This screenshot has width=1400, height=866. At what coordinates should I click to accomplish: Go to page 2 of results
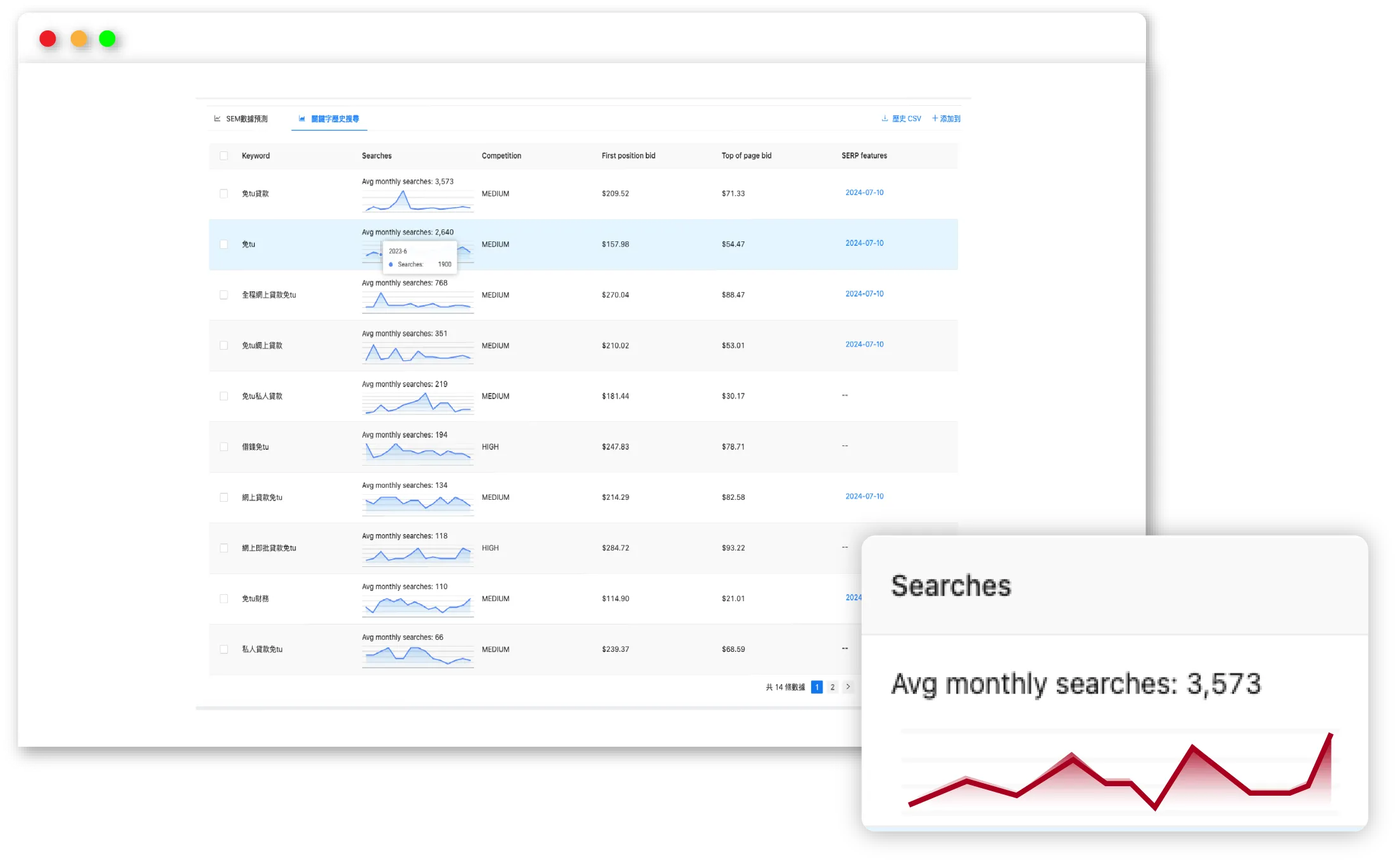coord(832,687)
